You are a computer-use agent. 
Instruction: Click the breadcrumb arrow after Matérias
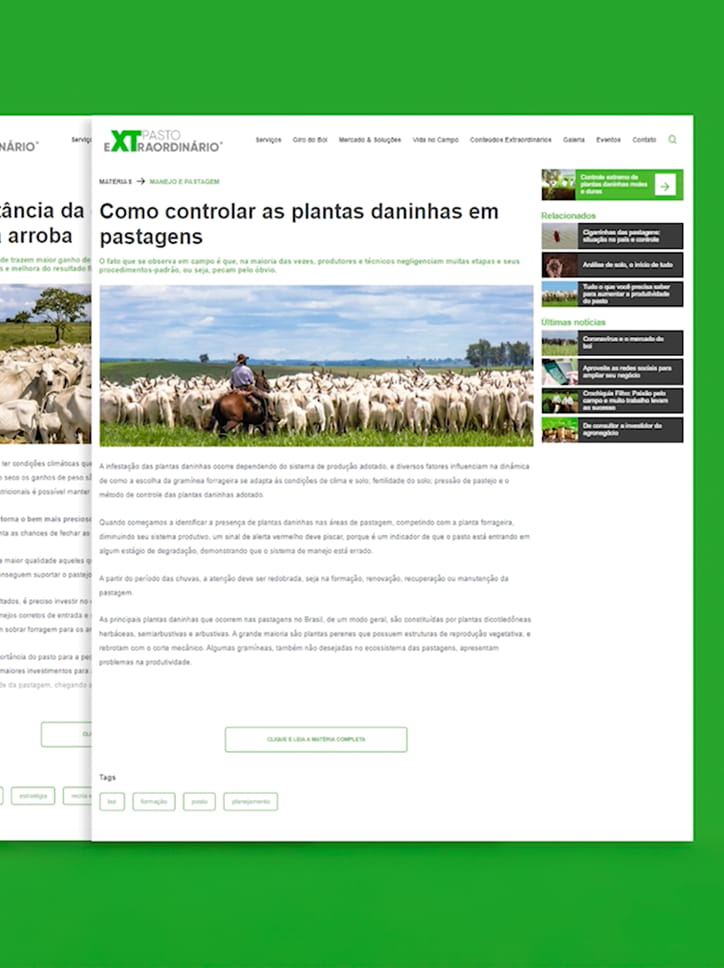coord(141,182)
